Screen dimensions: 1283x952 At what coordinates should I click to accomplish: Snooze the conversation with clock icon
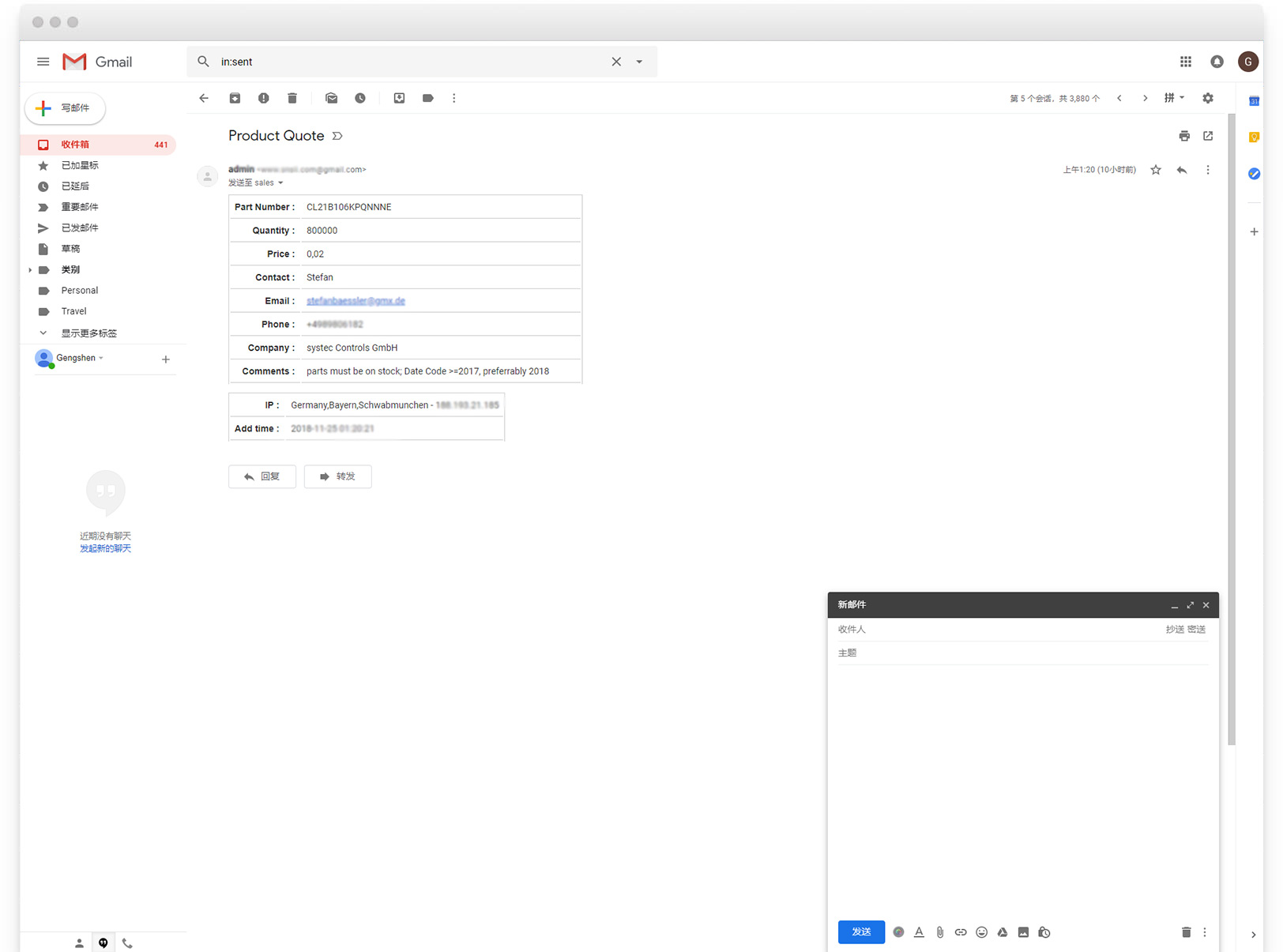(x=360, y=98)
